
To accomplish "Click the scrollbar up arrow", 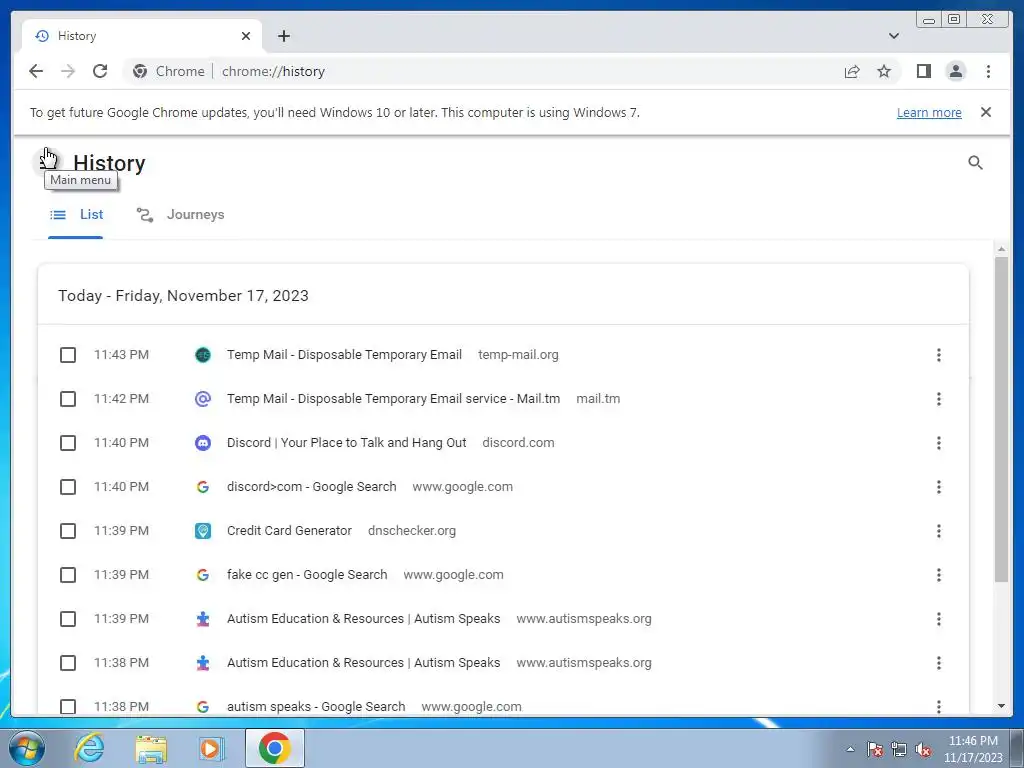I will (1001, 249).
